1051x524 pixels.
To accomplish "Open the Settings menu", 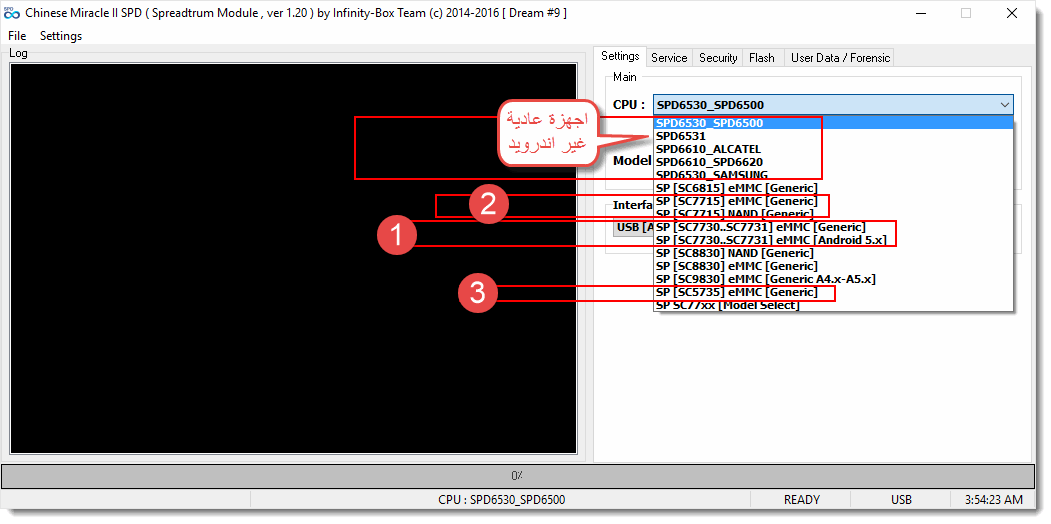I will point(60,36).
